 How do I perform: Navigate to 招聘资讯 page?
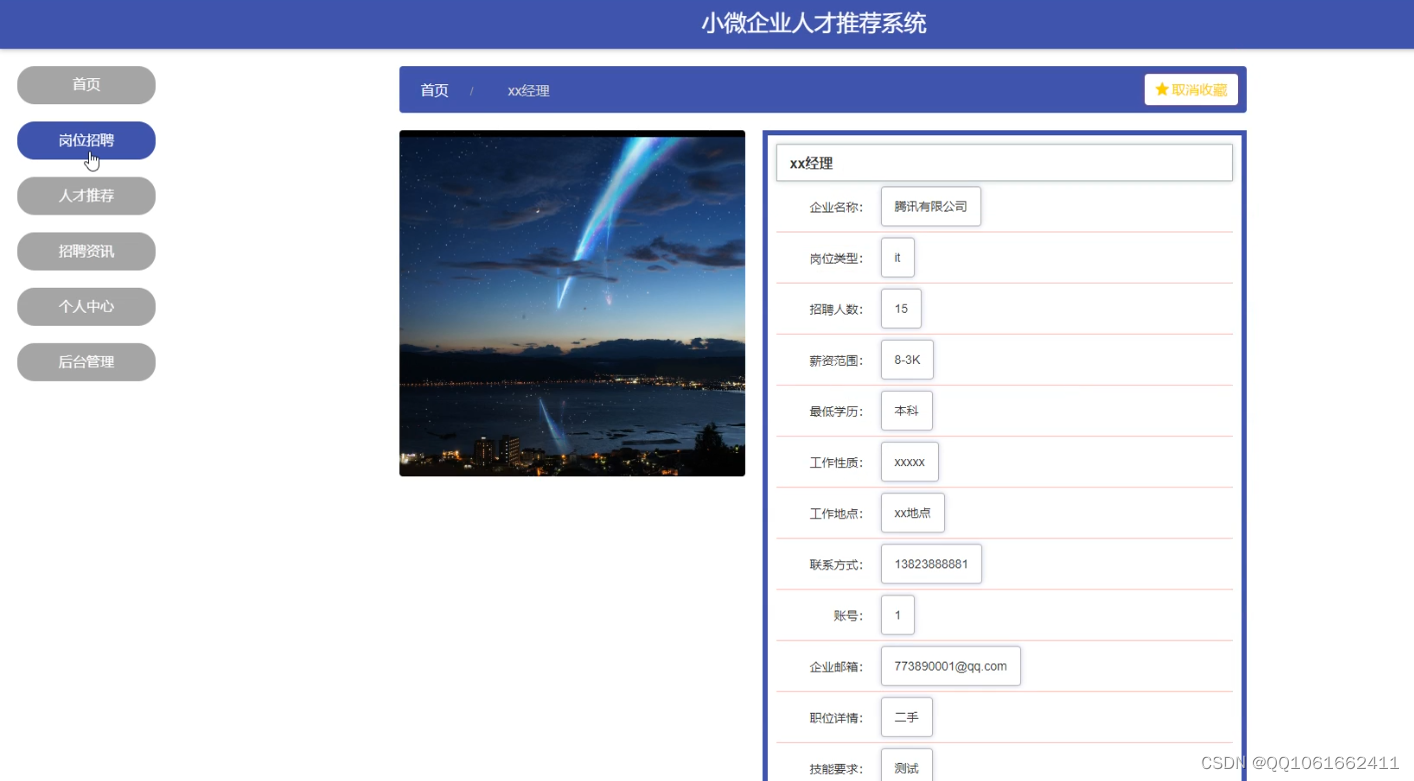tap(86, 251)
